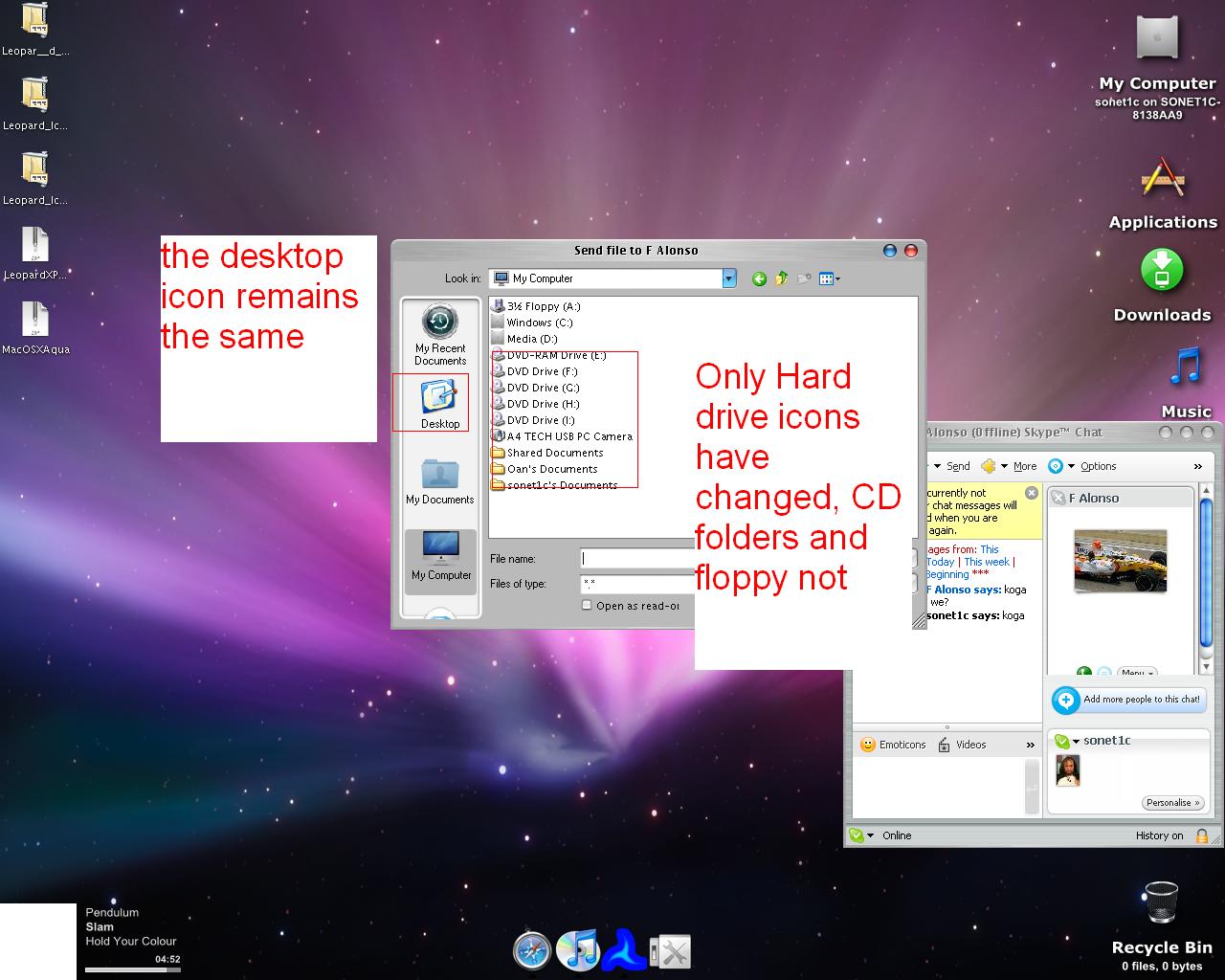1225x980 pixels.
Task: Select the Windows (C:) drive
Action: tap(532, 323)
